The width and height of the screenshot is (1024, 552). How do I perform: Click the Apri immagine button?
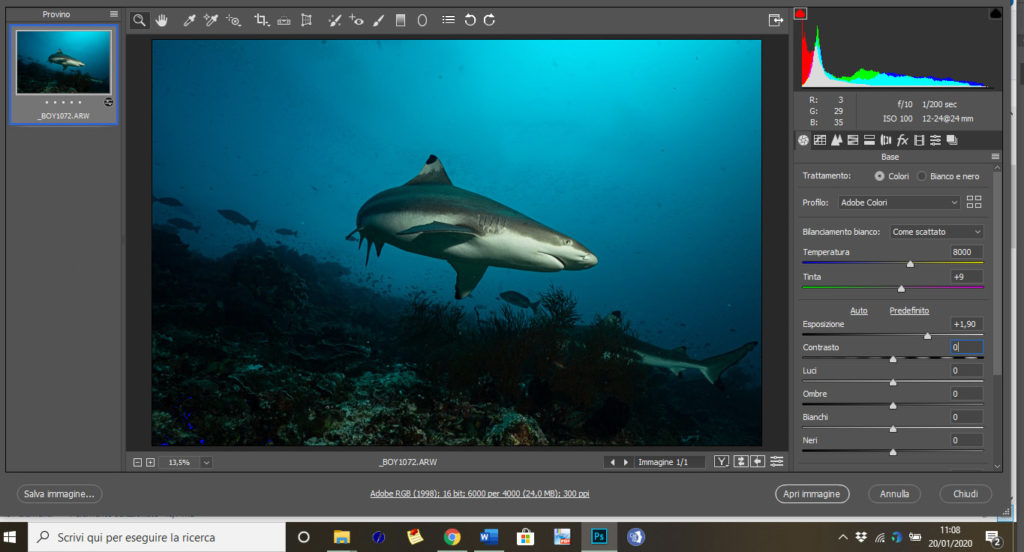pyautogui.click(x=812, y=494)
